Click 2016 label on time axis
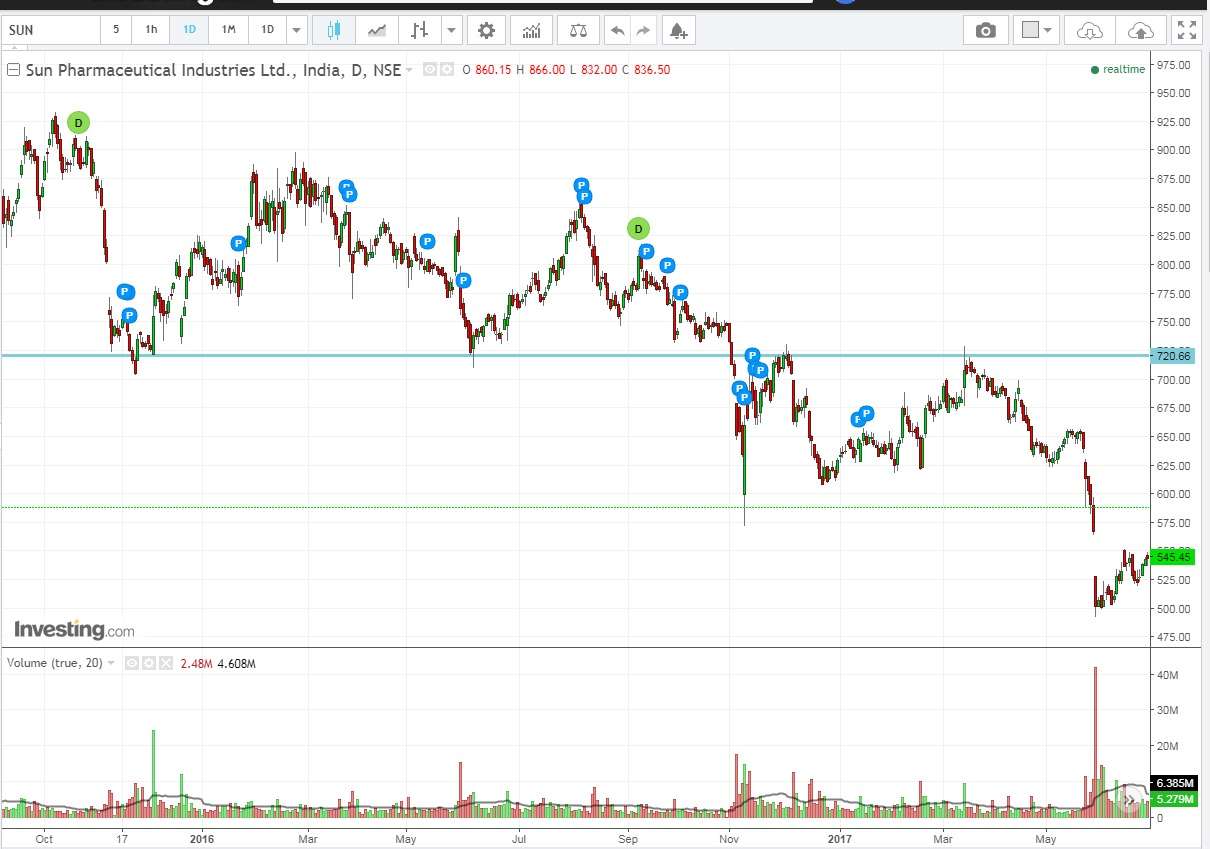The height and width of the screenshot is (849, 1210). [202, 839]
